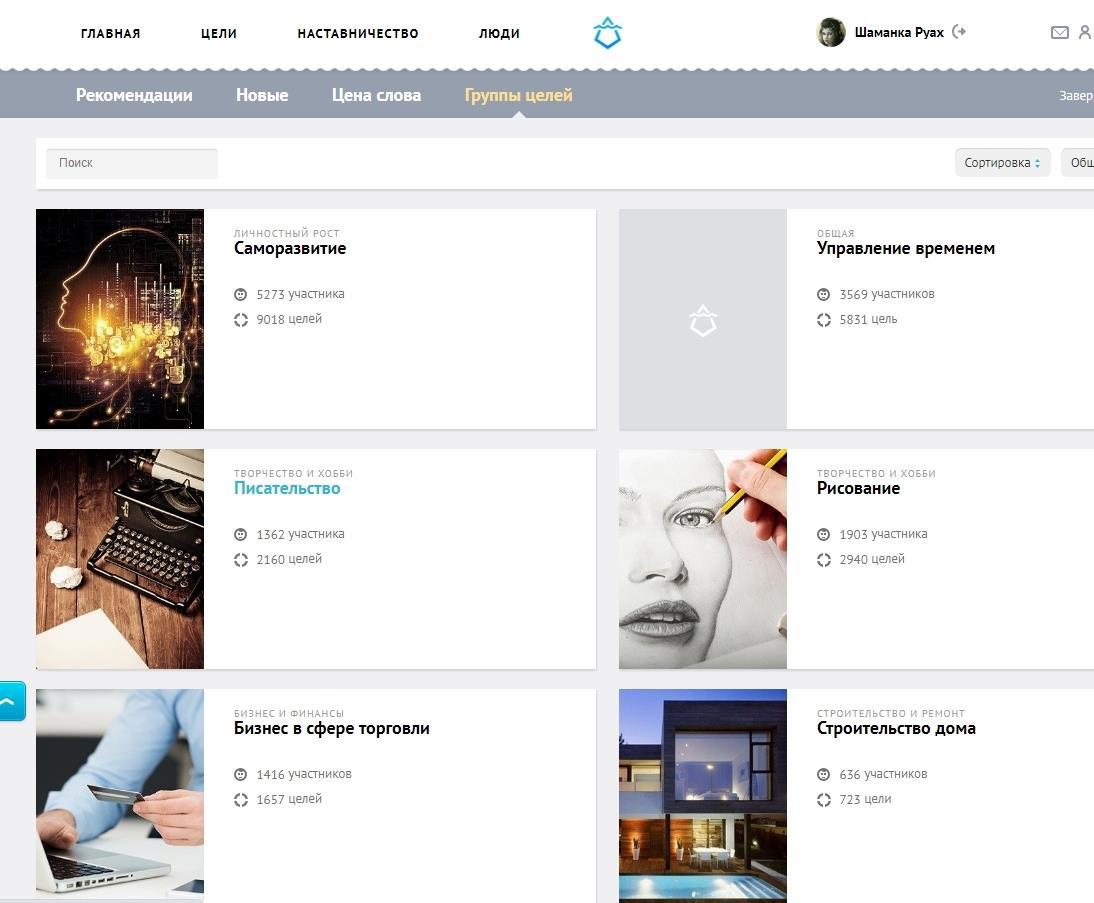Open the Бизнес в сфере торговли group

tap(331, 729)
